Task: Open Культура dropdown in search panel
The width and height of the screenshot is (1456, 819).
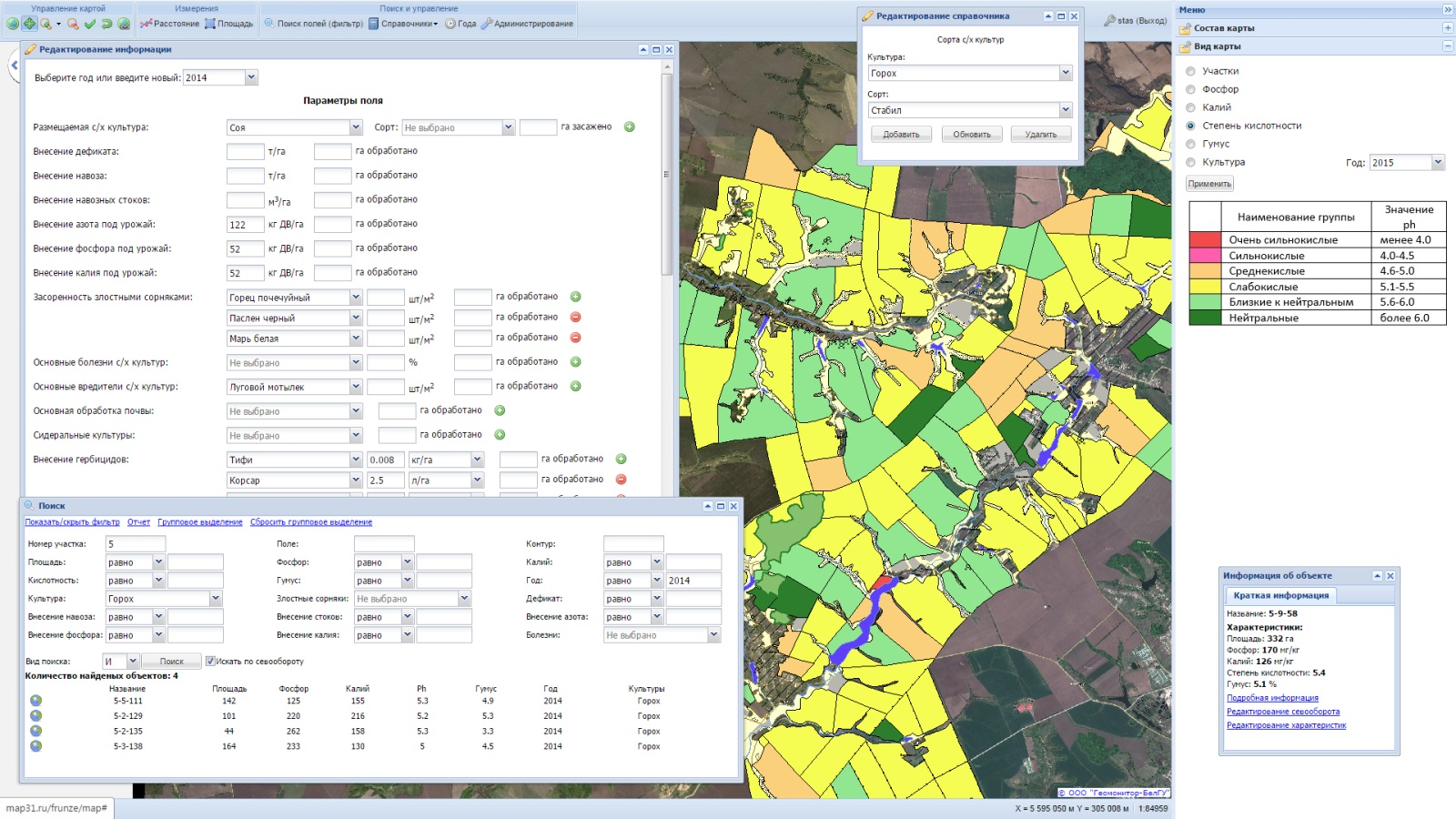Action: coord(216,599)
